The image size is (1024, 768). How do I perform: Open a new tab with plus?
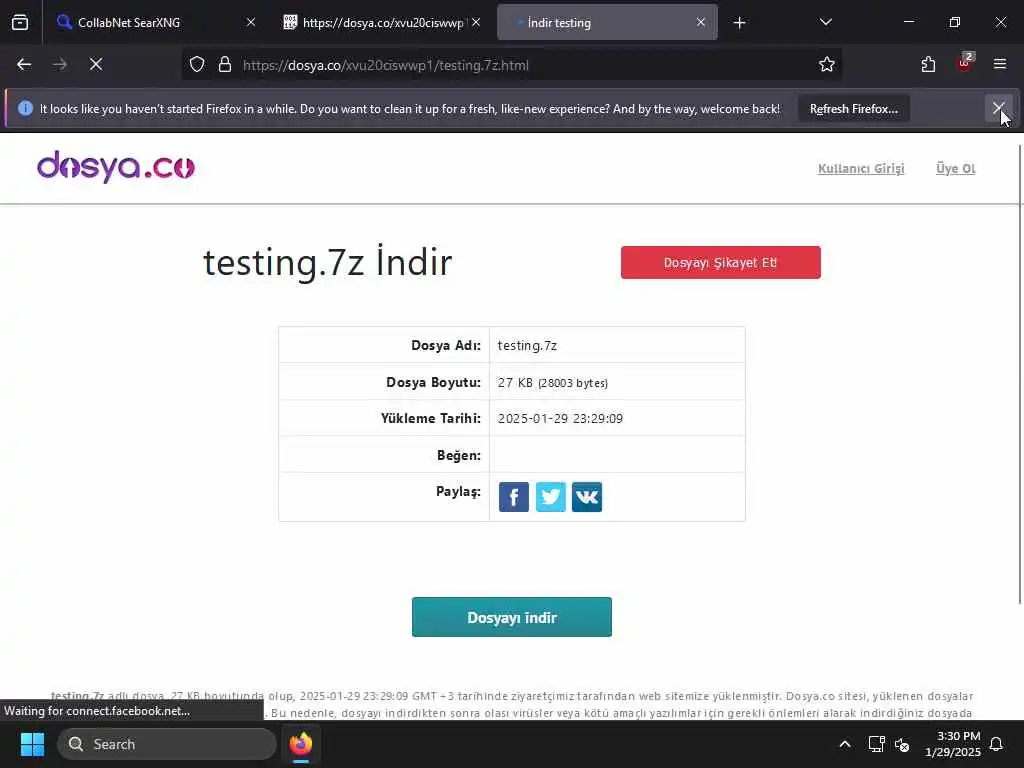(x=739, y=23)
